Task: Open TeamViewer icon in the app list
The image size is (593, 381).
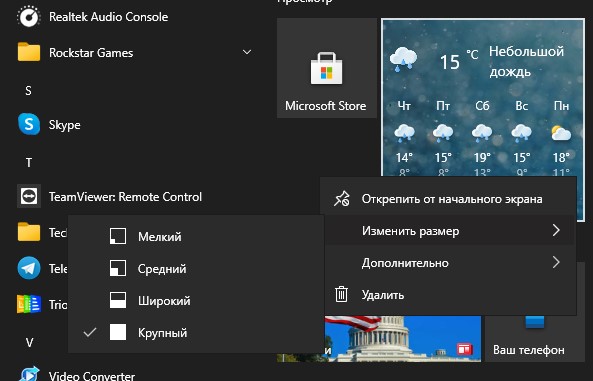Action: [29, 196]
